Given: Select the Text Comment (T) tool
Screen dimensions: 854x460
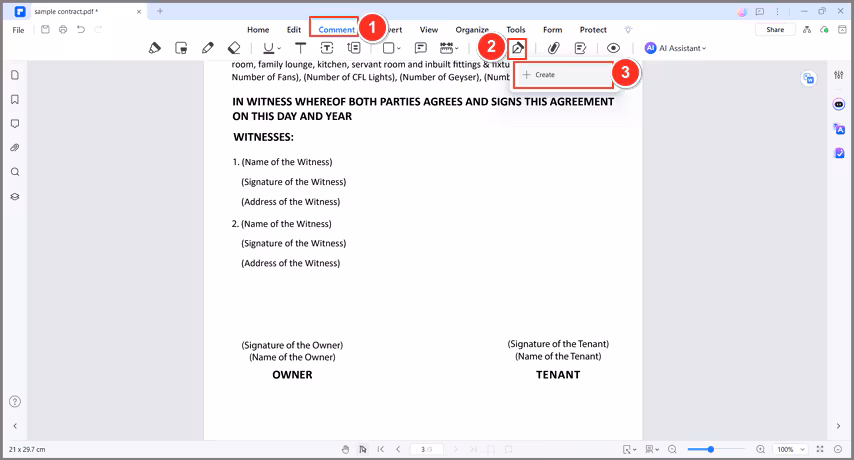Looking at the screenshot, I should click(300, 48).
